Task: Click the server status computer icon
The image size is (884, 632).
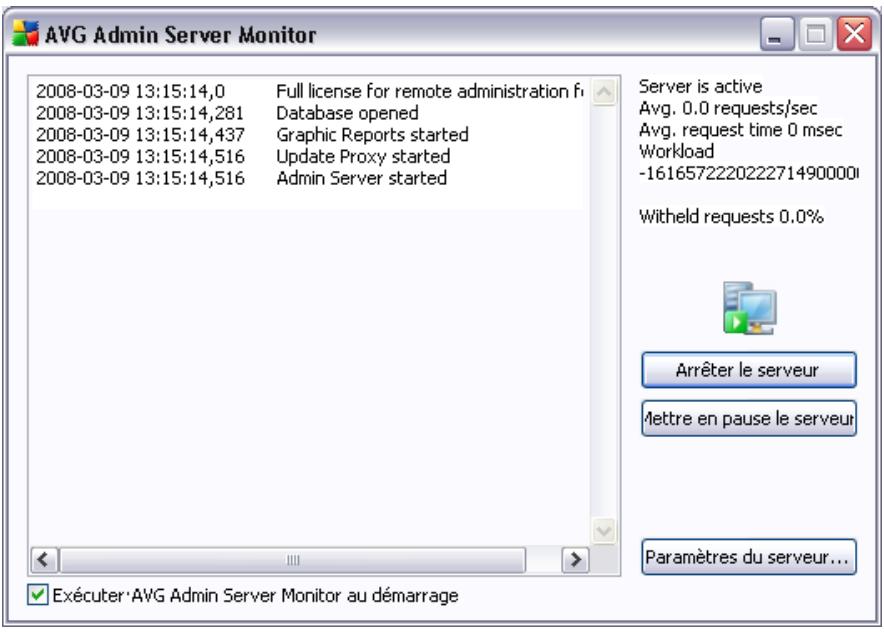Action: (x=749, y=308)
